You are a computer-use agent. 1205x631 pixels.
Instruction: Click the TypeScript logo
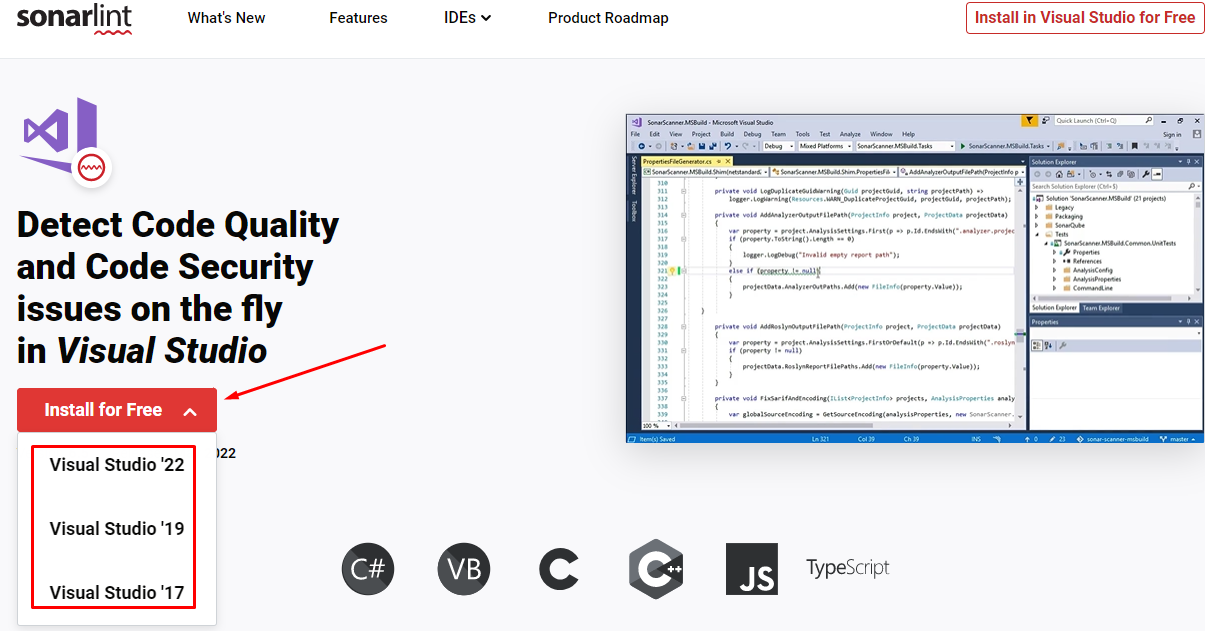coord(848,568)
